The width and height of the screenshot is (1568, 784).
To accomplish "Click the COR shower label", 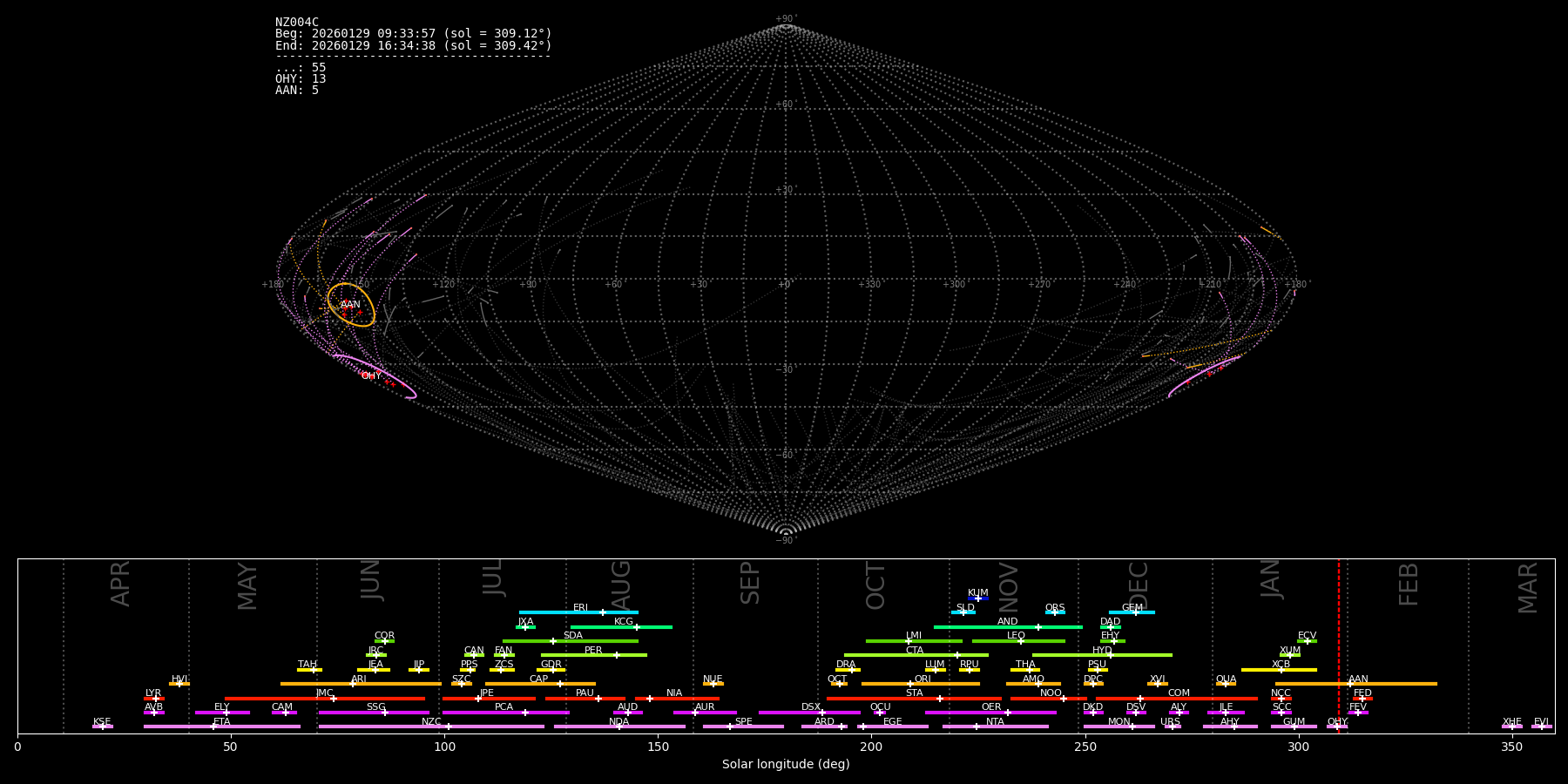I will click(384, 635).
